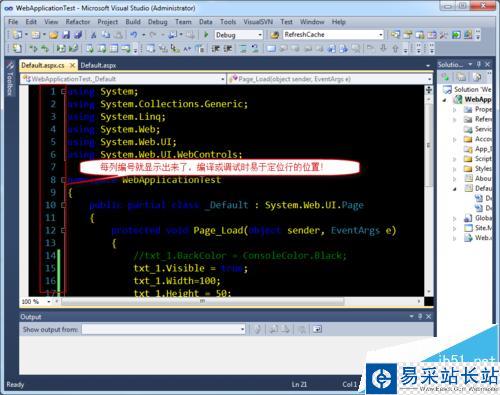500x395 pixels.
Task: Click the Copy toolbar icon
Action: (x=106, y=35)
